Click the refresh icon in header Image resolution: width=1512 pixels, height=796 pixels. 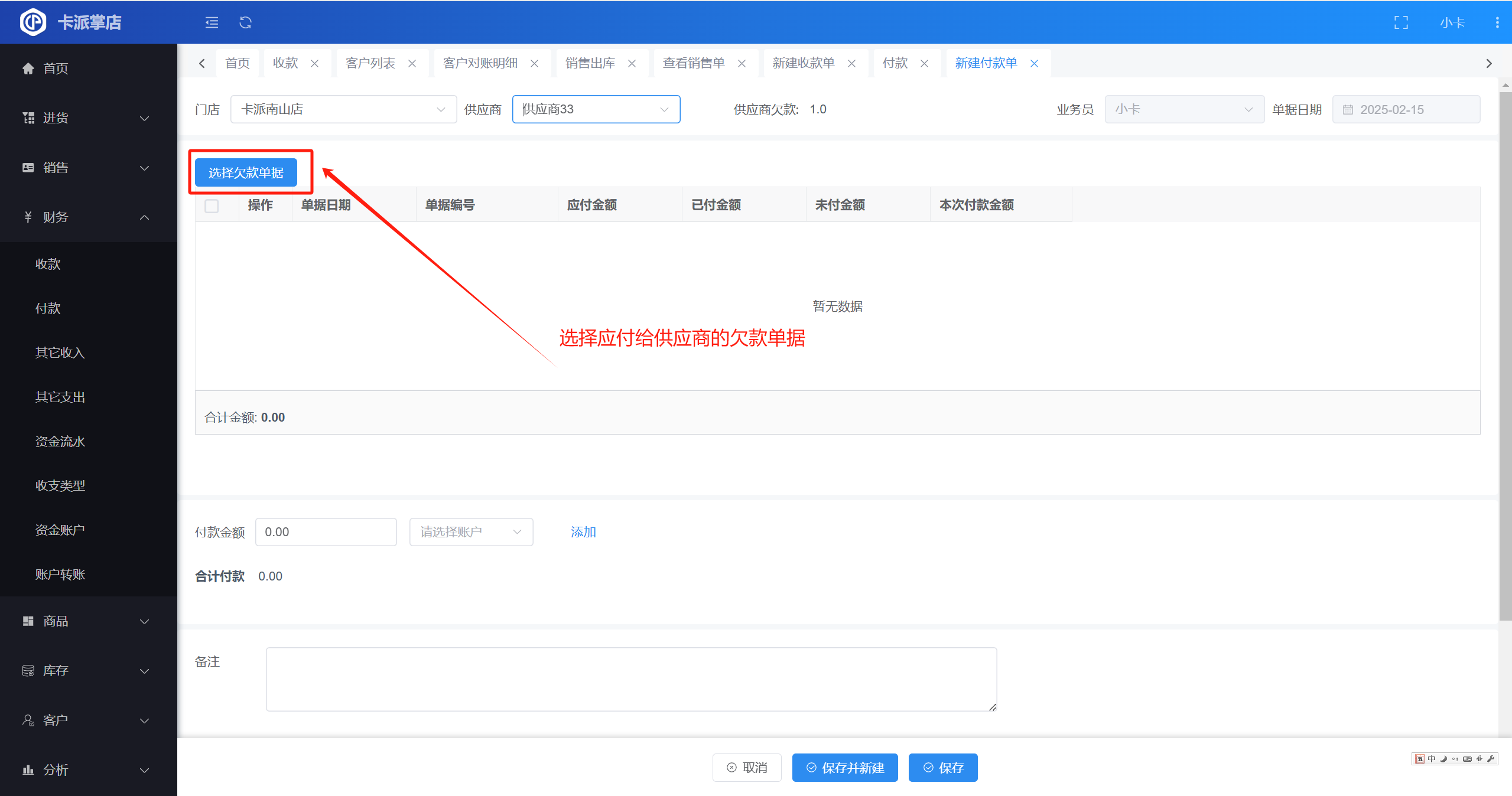[x=245, y=22]
